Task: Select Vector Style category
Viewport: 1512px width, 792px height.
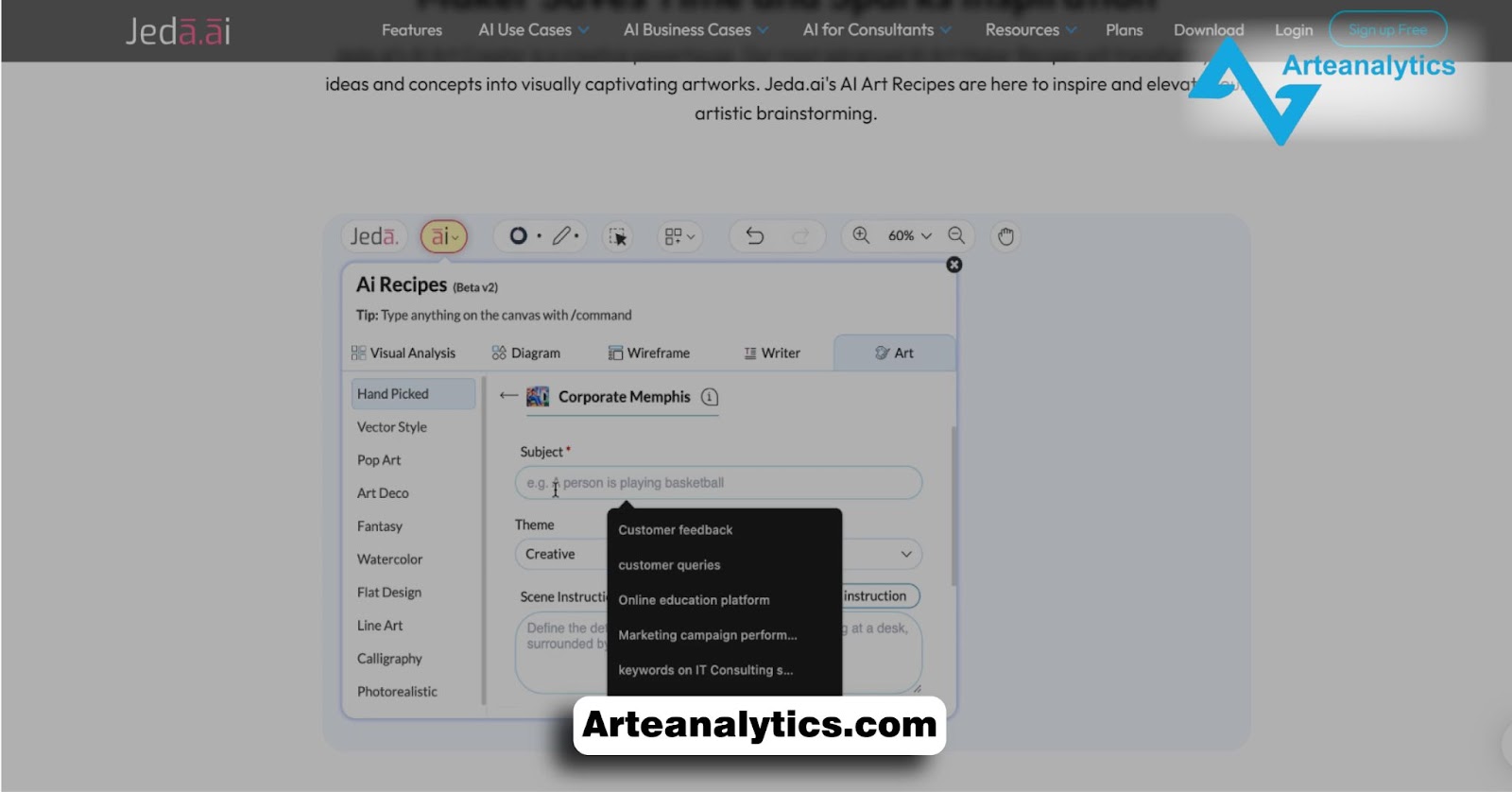Action: click(392, 426)
